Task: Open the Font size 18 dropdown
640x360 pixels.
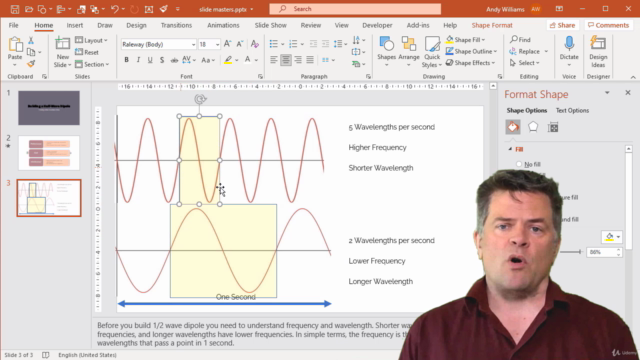Action: click(217, 44)
